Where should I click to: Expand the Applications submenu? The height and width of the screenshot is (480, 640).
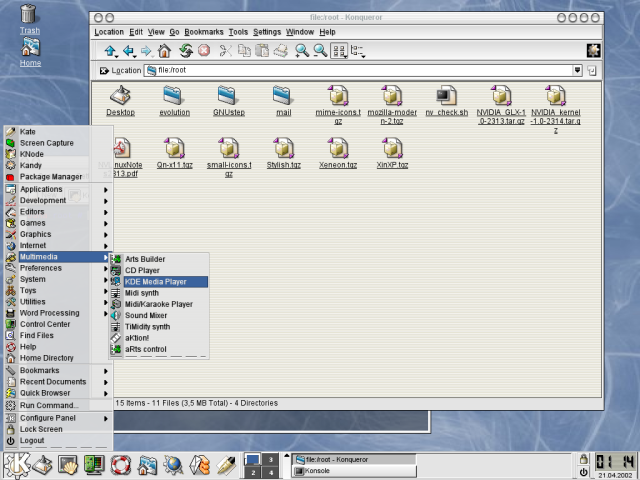tap(58, 189)
